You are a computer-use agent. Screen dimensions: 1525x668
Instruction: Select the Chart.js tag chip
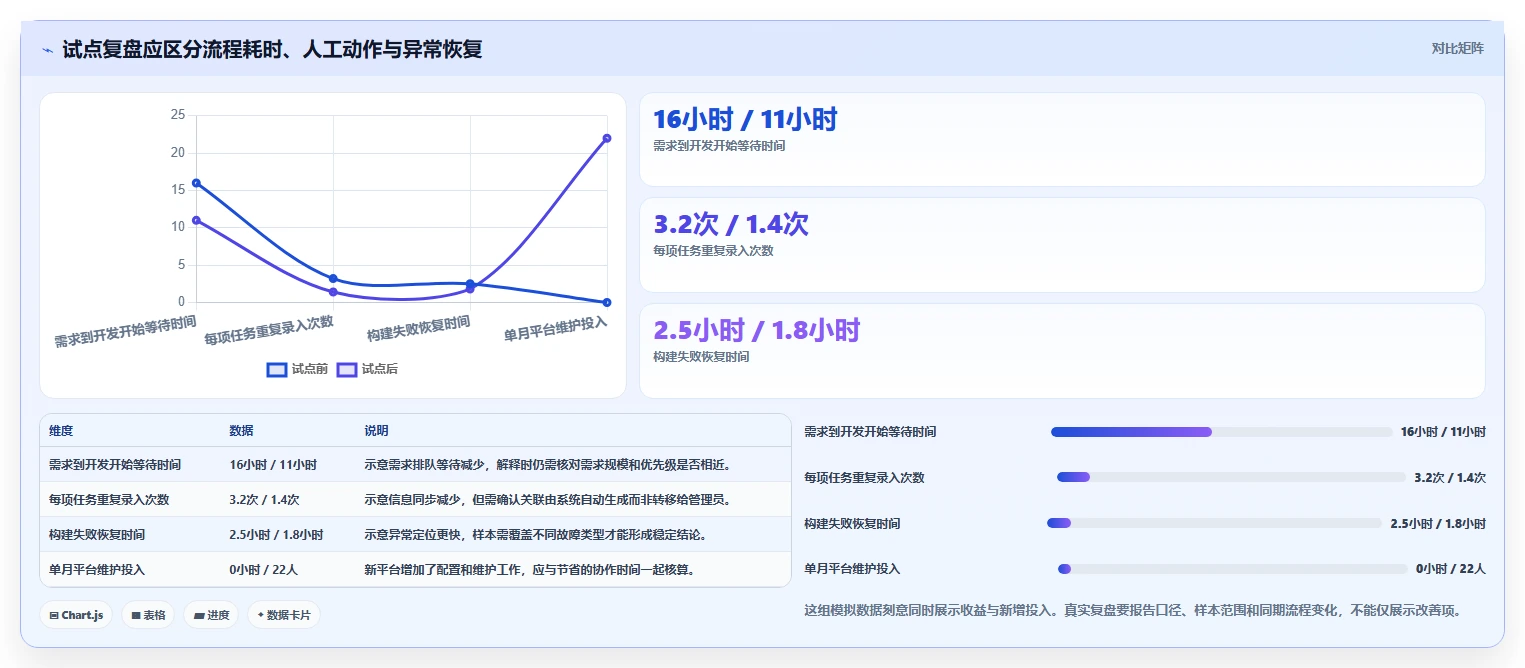pos(76,615)
